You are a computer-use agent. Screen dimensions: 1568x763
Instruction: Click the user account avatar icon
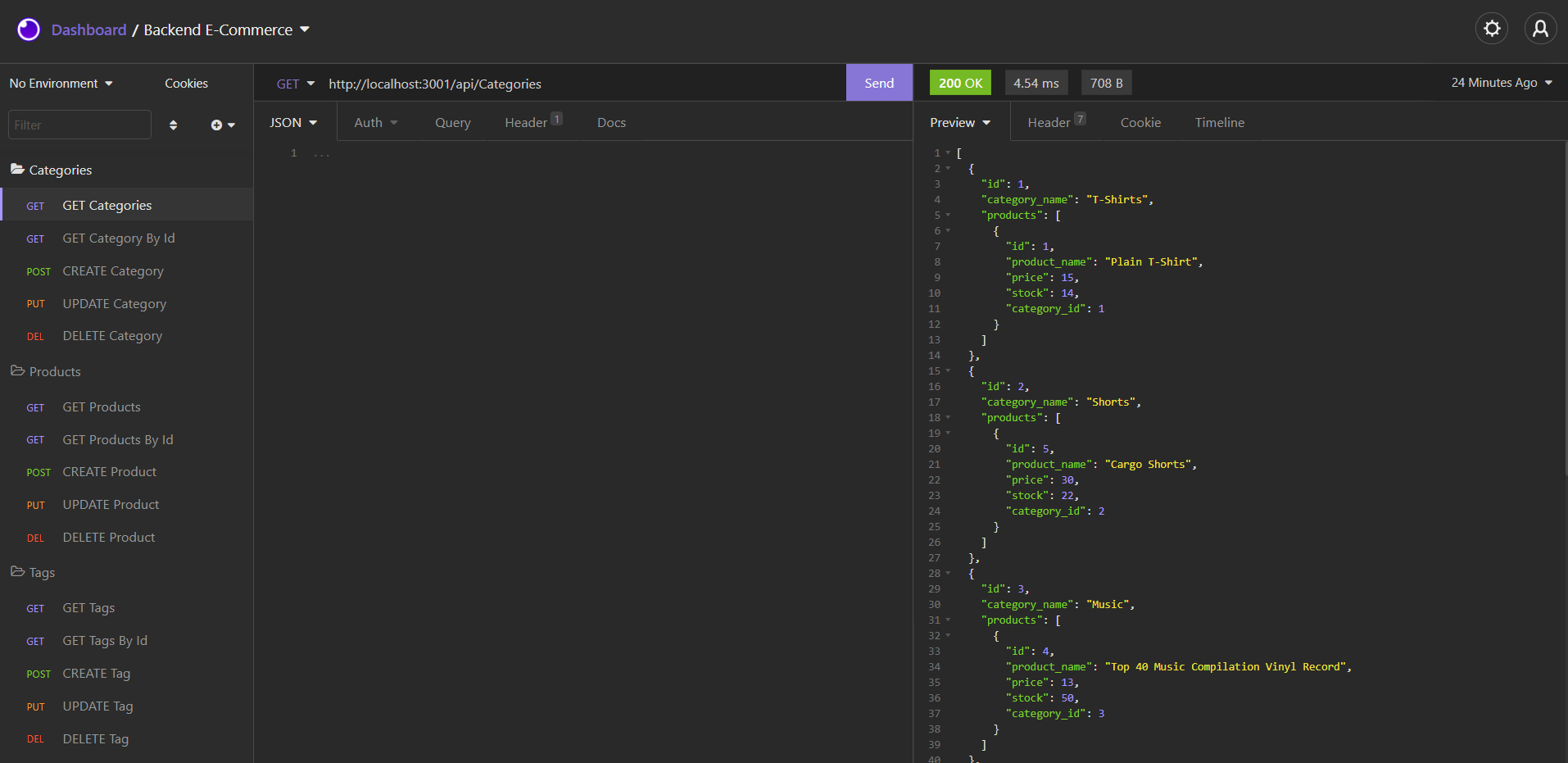coord(1540,28)
